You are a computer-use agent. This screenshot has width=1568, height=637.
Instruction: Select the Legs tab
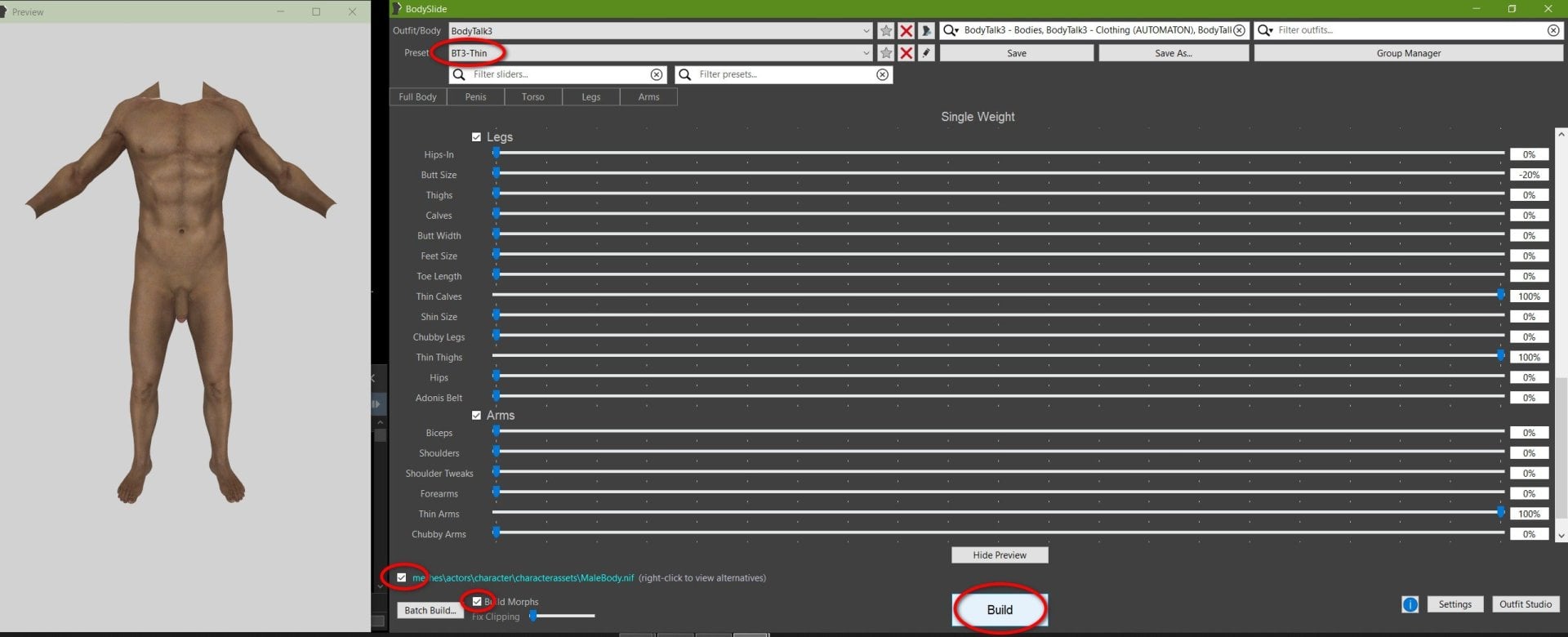(x=590, y=97)
